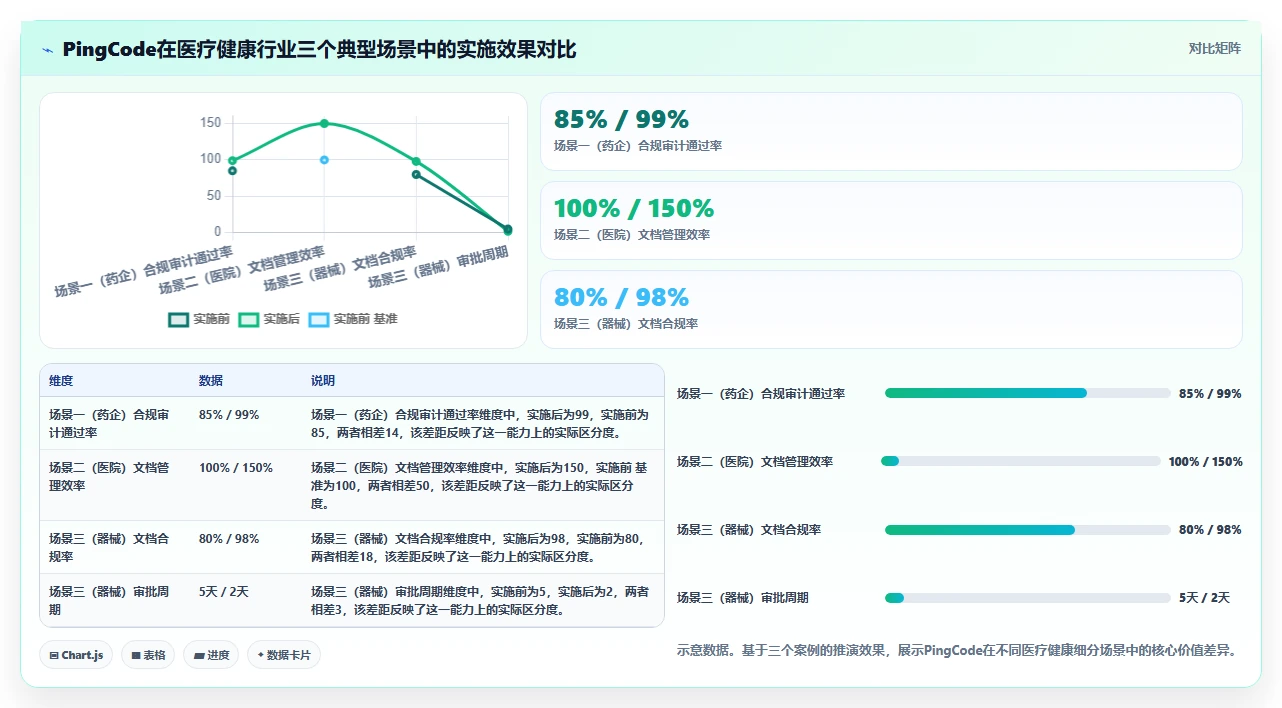Click table cell 80% / 98%
The width and height of the screenshot is (1282, 708).
pyautogui.click(x=229, y=539)
